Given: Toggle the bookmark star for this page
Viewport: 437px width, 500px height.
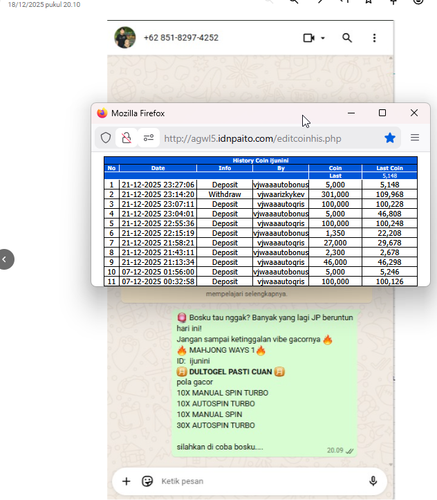Looking at the screenshot, I should click(390, 138).
